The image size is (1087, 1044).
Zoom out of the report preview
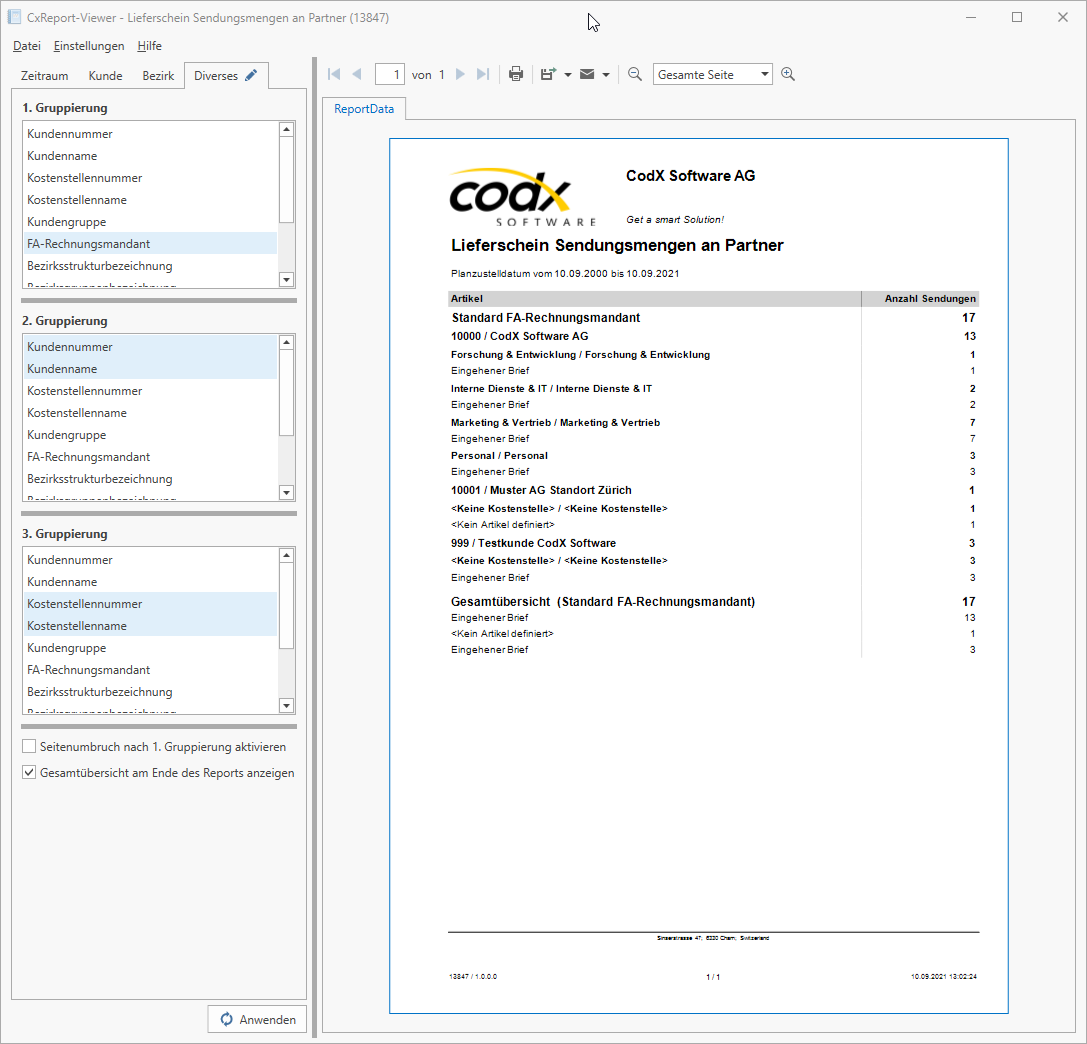(x=634, y=74)
